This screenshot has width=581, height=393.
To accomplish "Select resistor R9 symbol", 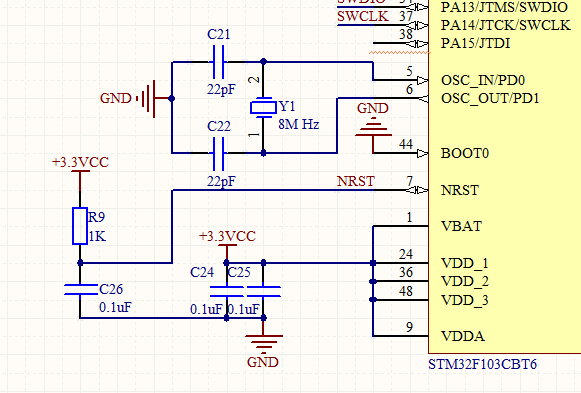I will coord(80,226).
